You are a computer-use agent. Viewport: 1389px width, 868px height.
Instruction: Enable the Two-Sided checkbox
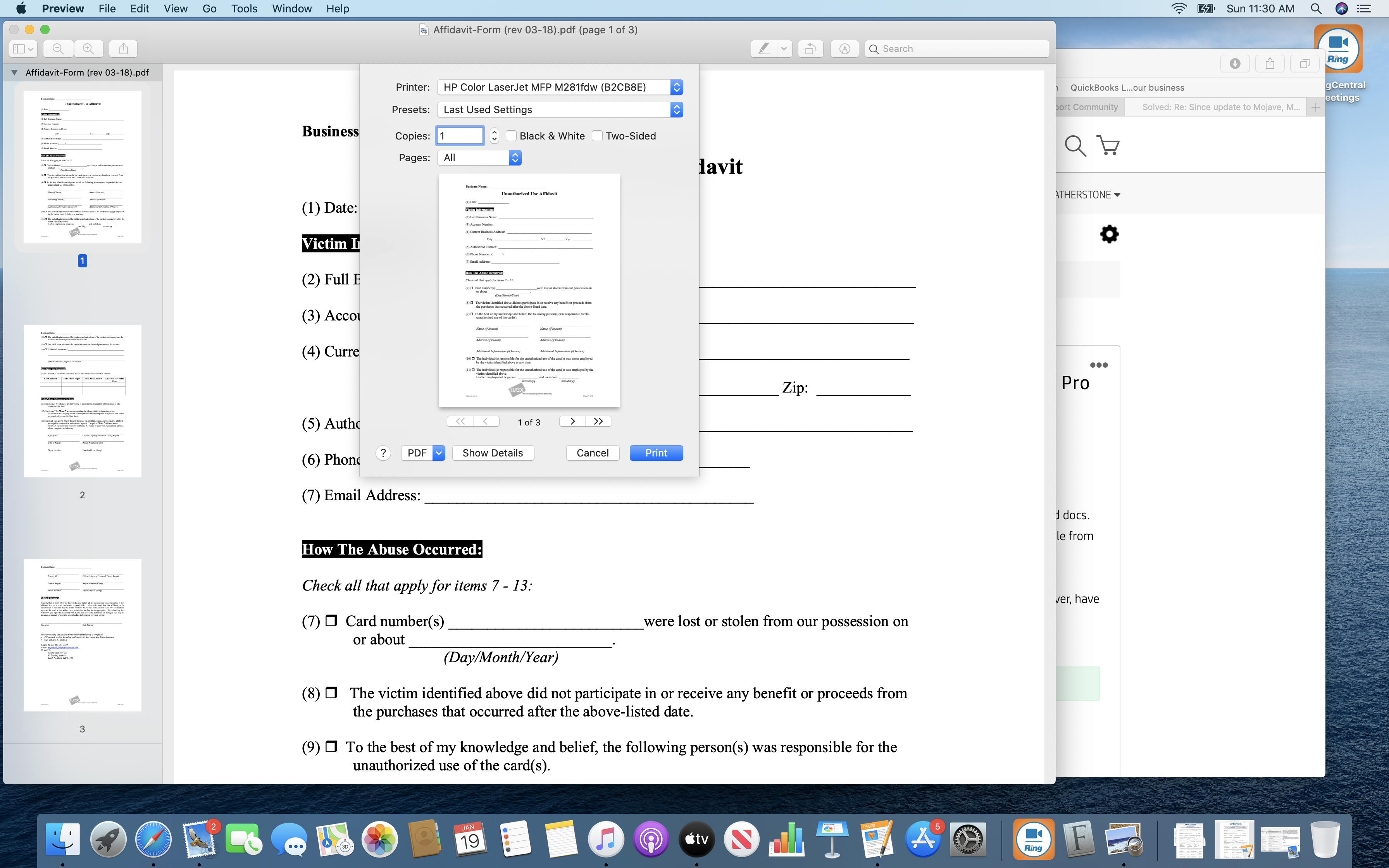[x=597, y=136]
